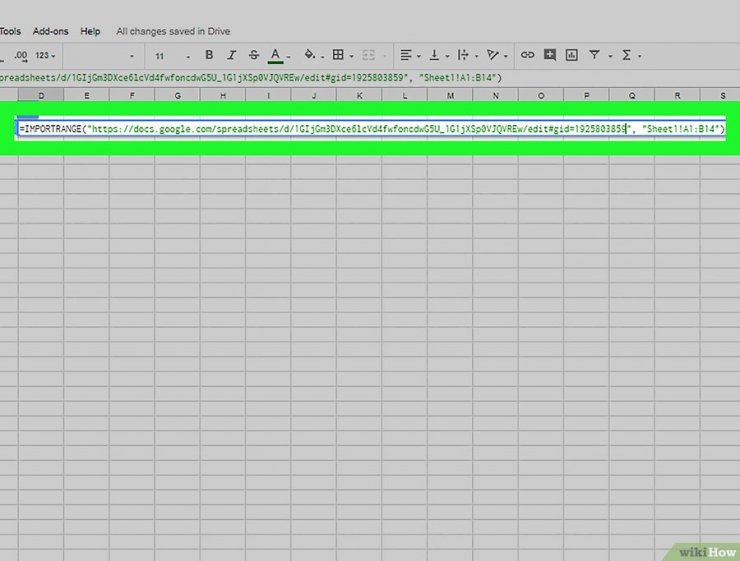Click the merge cells icon
The image size is (740, 561).
pos(368,55)
